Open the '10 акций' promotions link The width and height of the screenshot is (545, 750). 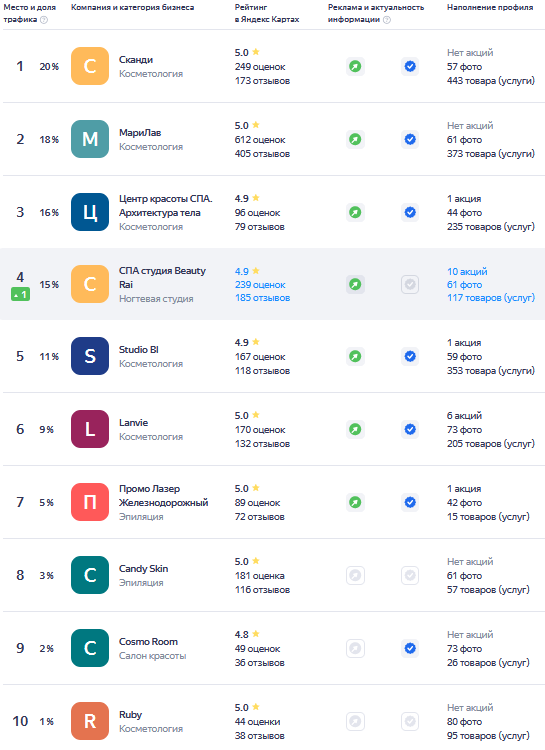pyautogui.click(x=467, y=271)
